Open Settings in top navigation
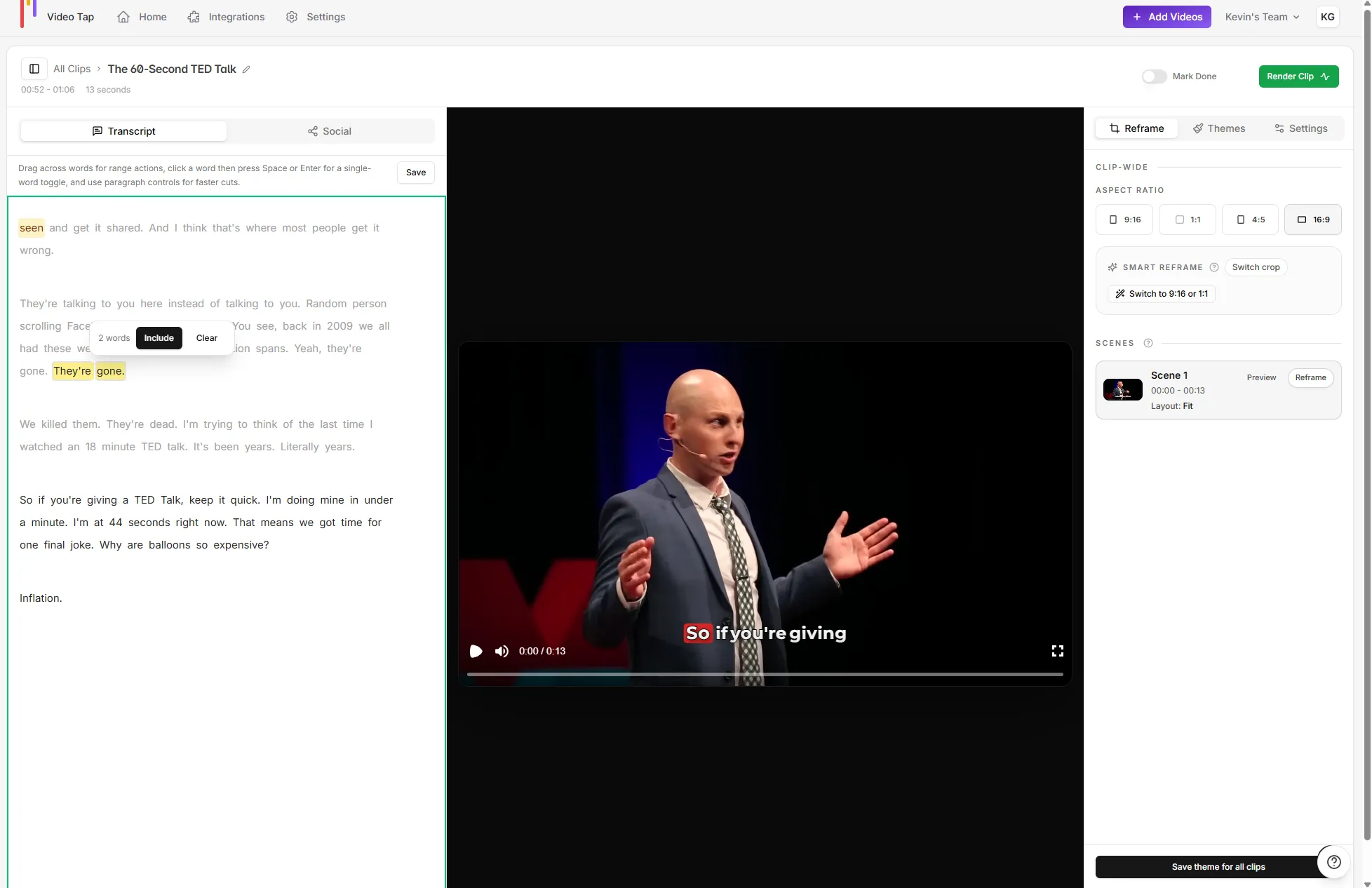The height and width of the screenshot is (888, 1372). (x=316, y=17)
